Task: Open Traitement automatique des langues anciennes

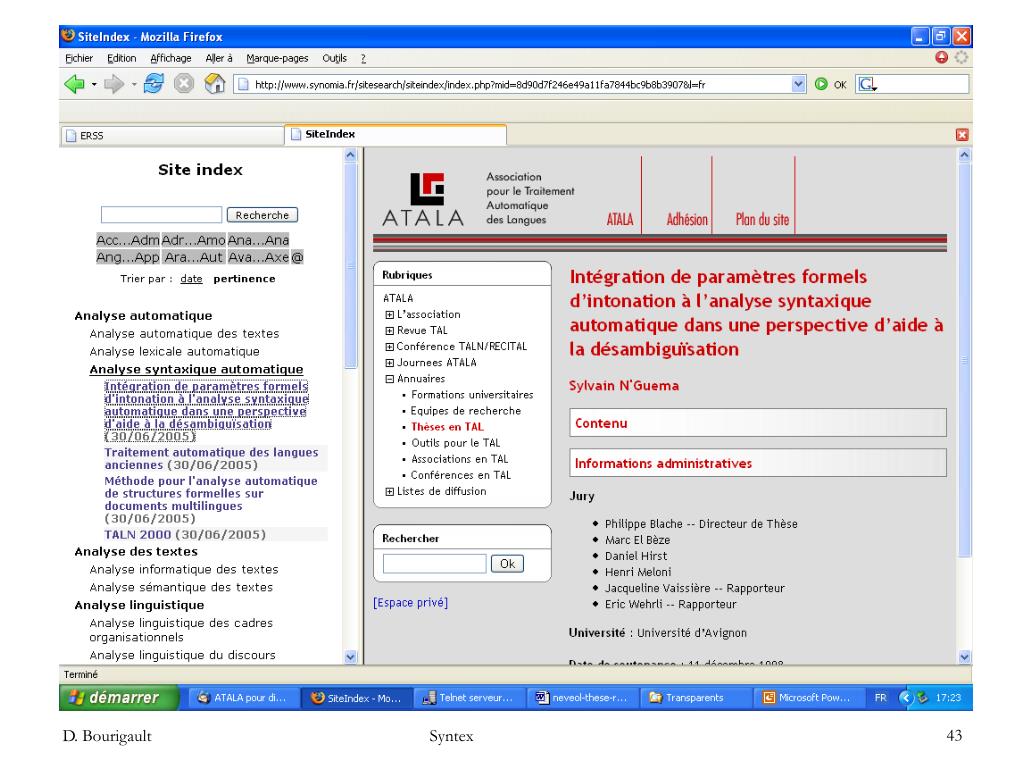Action: 211,458
